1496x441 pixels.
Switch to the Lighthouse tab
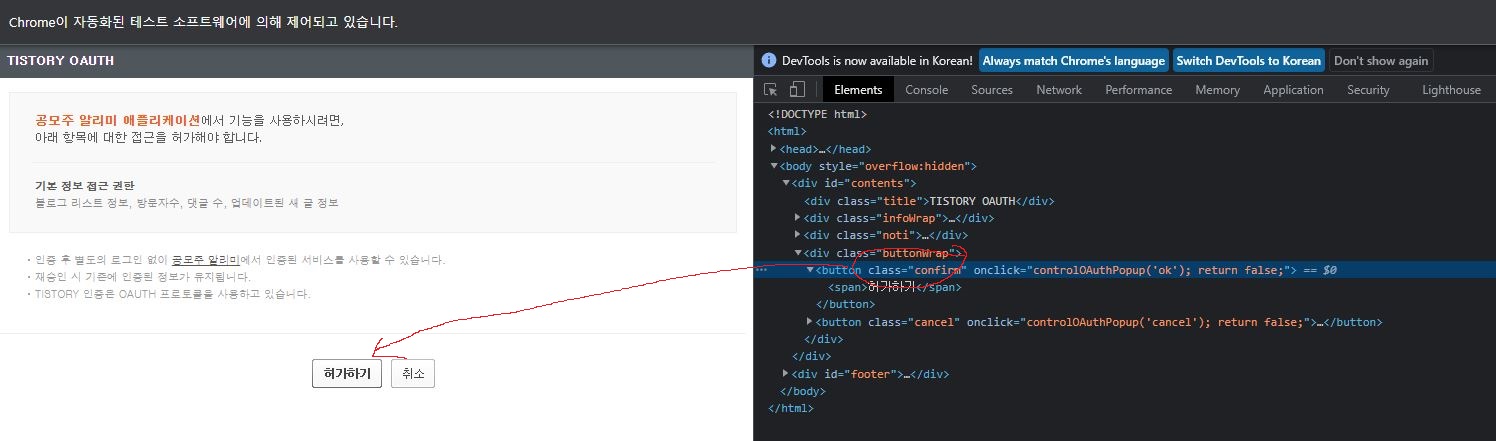[1451, 89]
